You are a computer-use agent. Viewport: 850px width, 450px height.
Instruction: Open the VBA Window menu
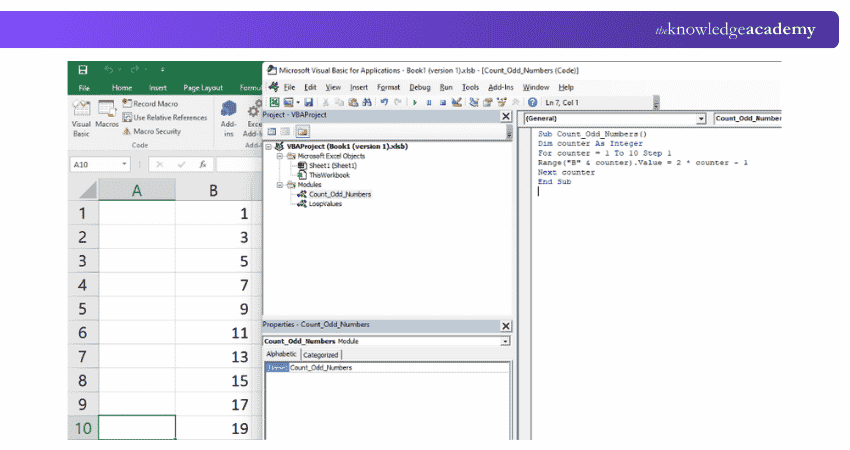click(x=536, y=87)
